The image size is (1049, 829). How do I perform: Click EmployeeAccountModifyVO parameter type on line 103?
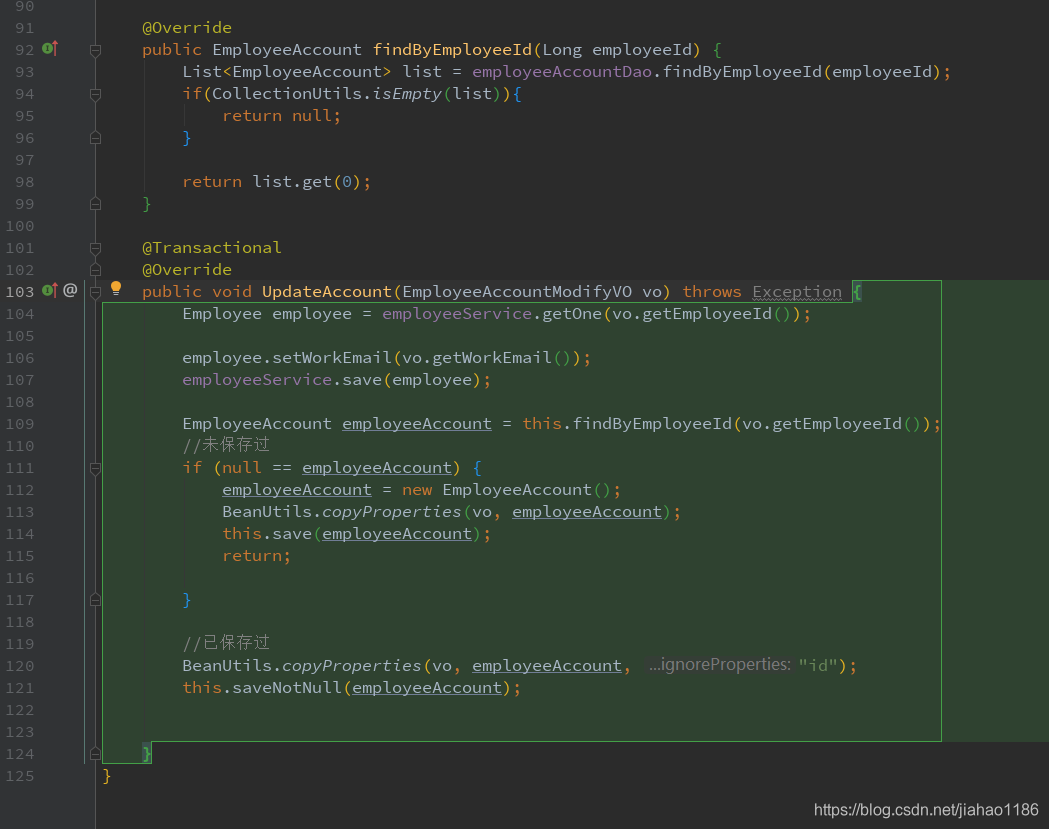click(517, 292)
